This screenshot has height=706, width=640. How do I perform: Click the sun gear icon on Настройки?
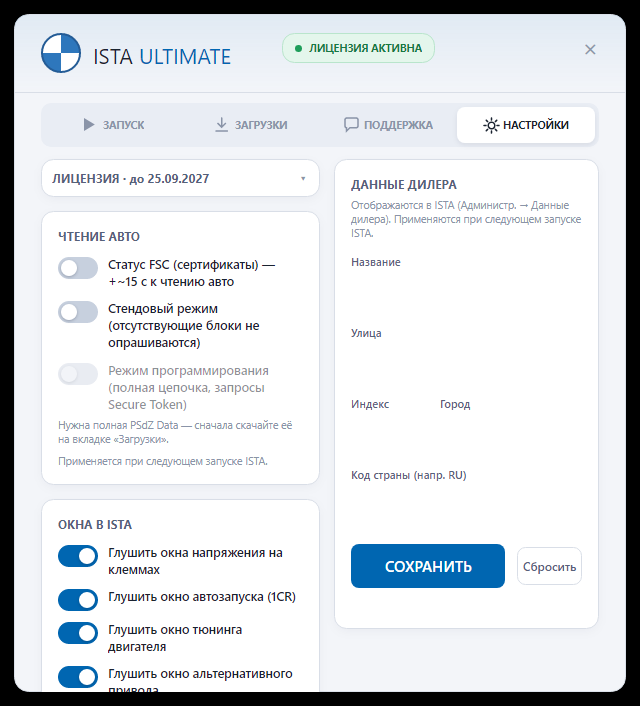[491, 125]
